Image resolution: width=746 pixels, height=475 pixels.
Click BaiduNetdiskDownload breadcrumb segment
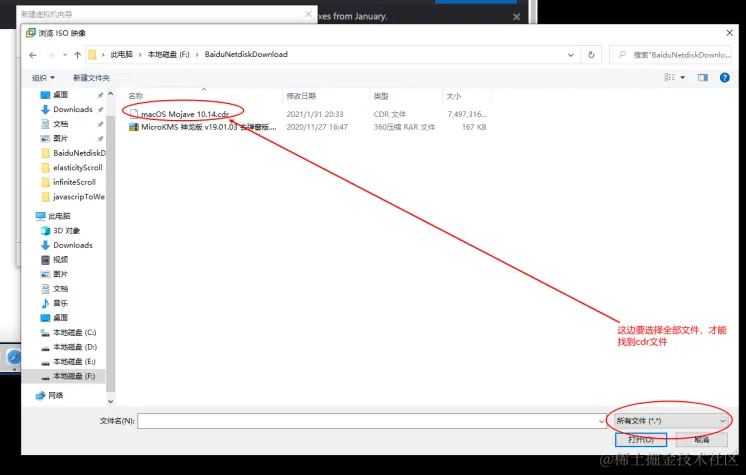(x=246, y=54)
